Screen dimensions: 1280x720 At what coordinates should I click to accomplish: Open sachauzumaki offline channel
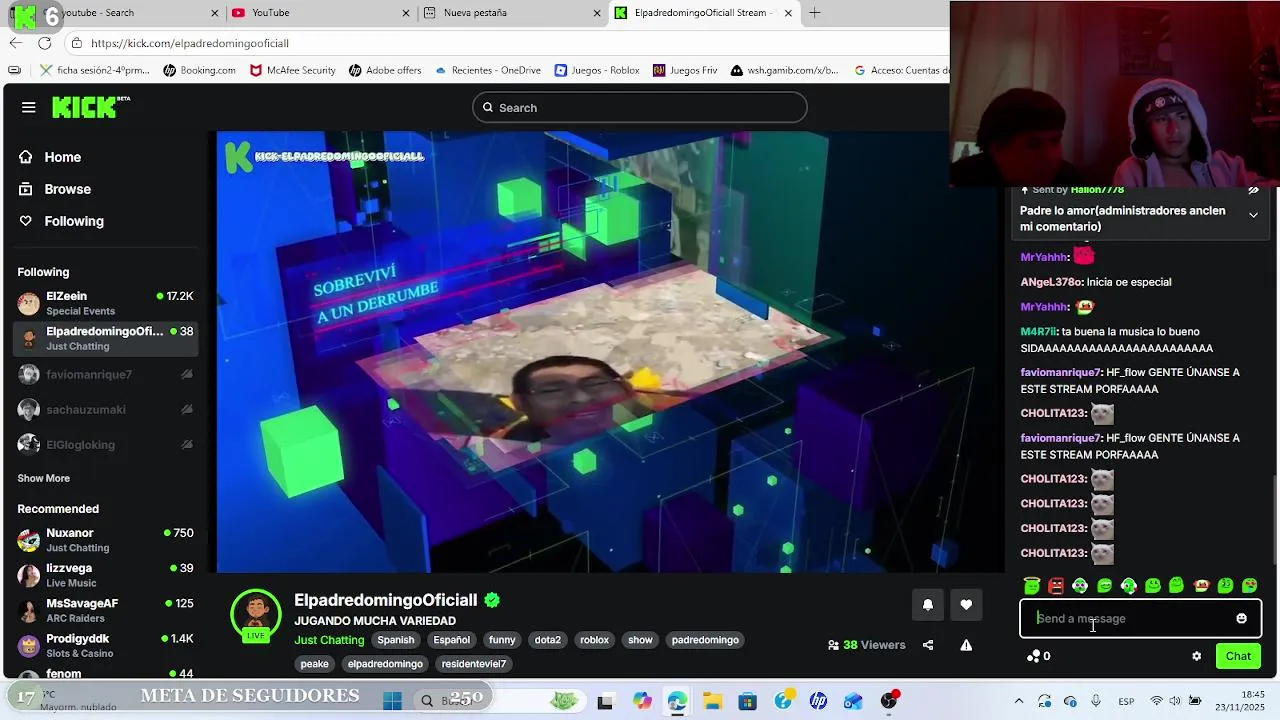(106, 409)
